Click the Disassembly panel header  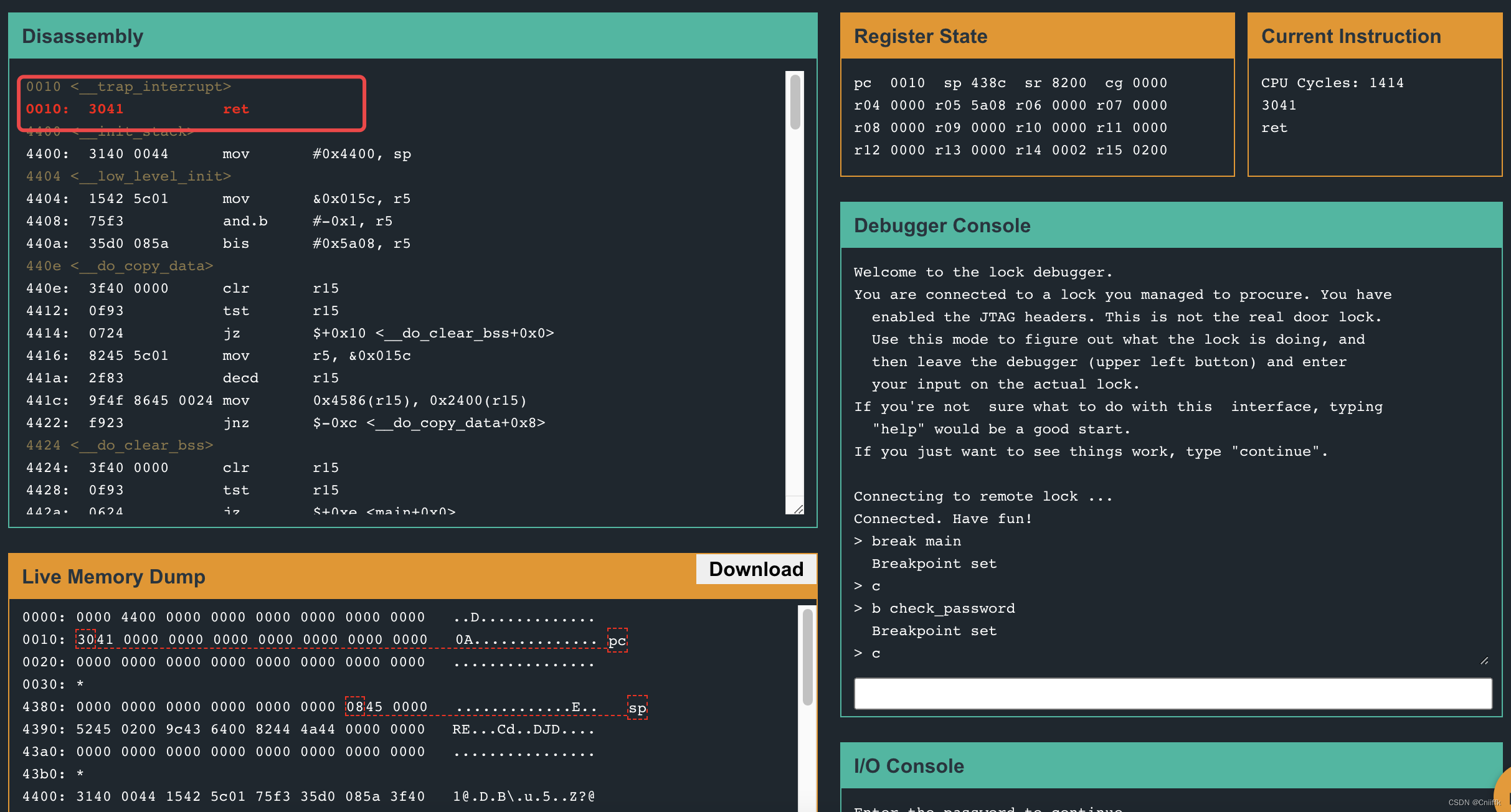[413, 36]
